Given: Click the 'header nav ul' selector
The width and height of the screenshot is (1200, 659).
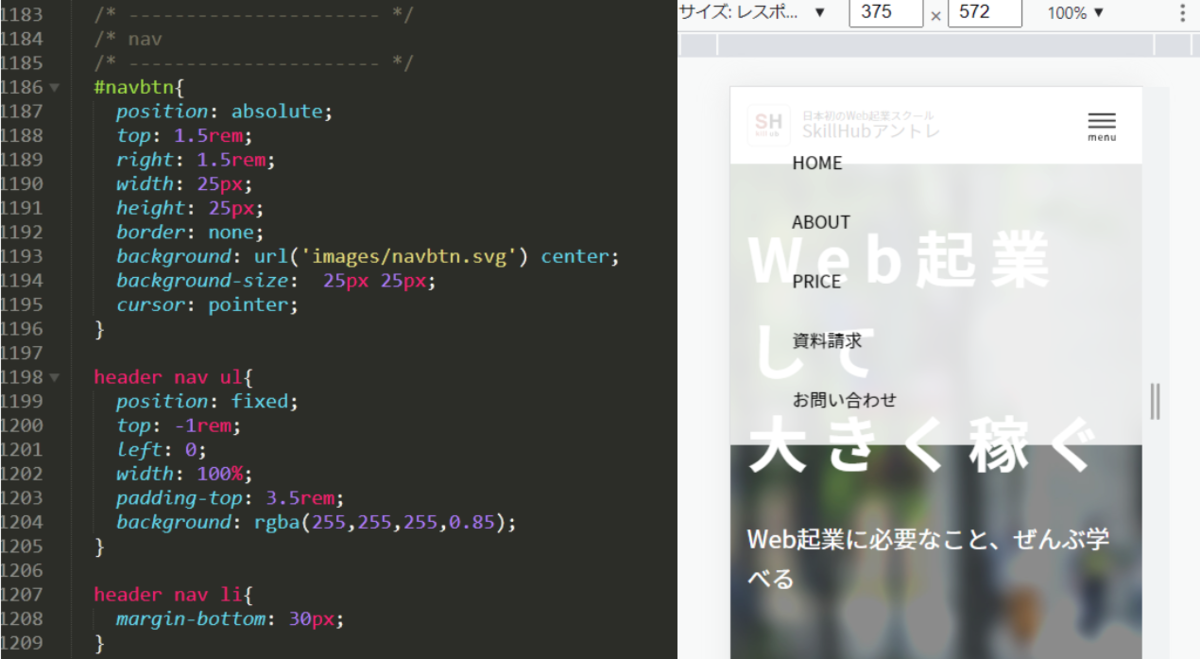Looking at the screenshot, I should tap(168, 377).
